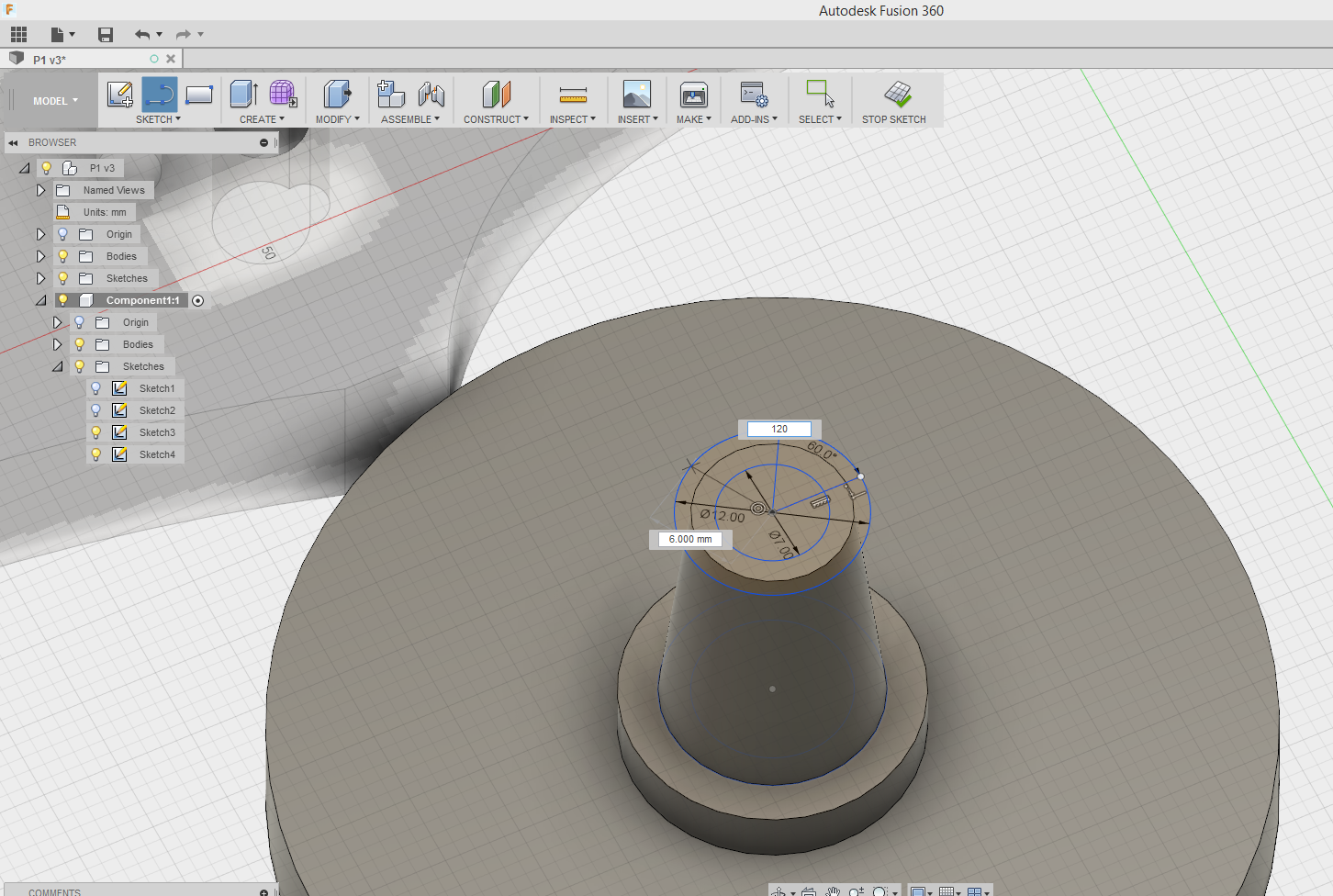Switch to the P1 v3* document tab

pos(50,60)
